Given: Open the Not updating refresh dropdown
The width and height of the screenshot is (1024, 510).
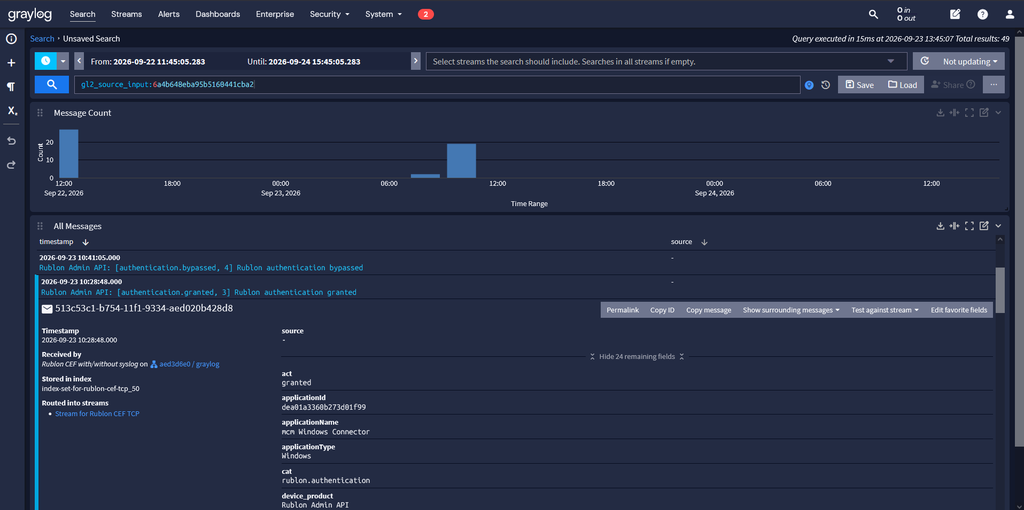Looking at the screenshot, I should 958,61.
